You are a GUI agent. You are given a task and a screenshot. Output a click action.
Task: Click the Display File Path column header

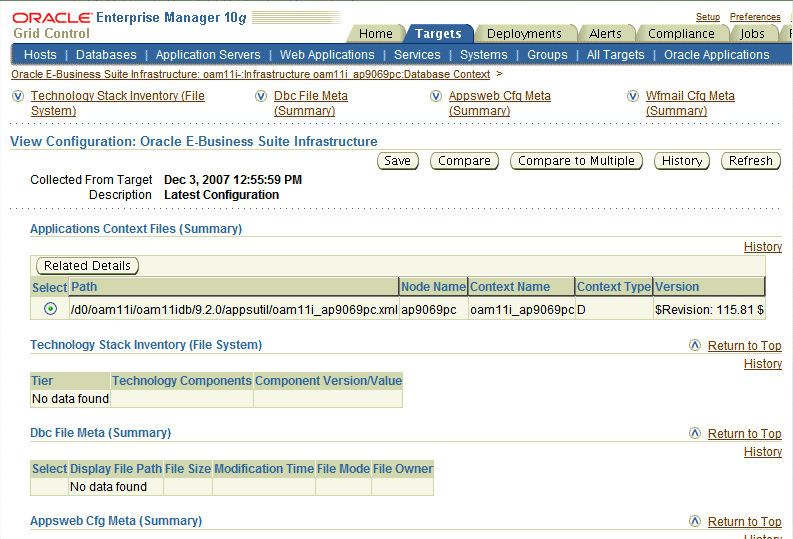coord(116,469)
